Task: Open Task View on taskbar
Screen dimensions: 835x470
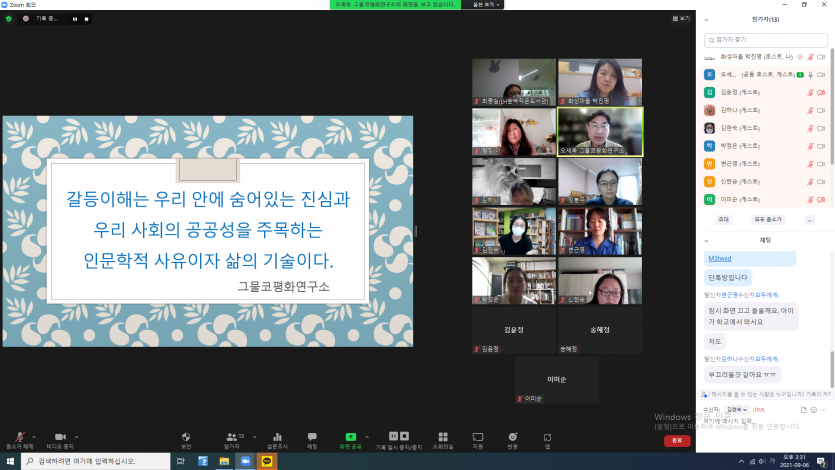Action: click(x=181, y=461)
